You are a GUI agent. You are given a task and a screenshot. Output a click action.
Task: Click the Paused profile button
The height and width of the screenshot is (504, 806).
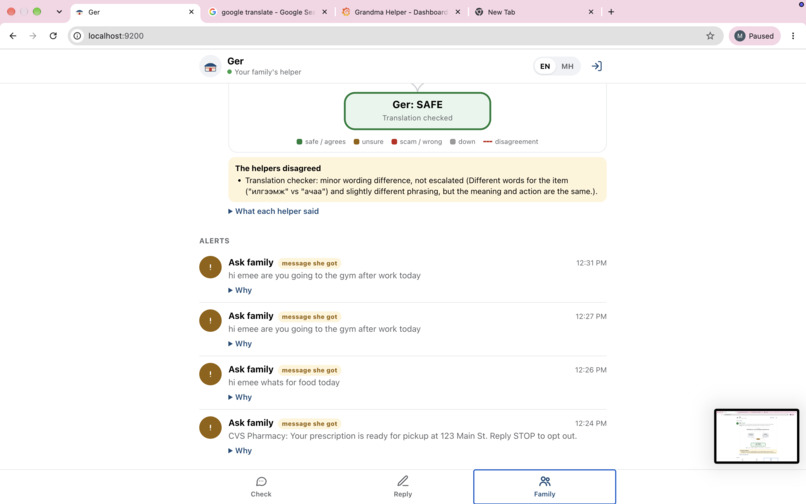click(754, 36)
